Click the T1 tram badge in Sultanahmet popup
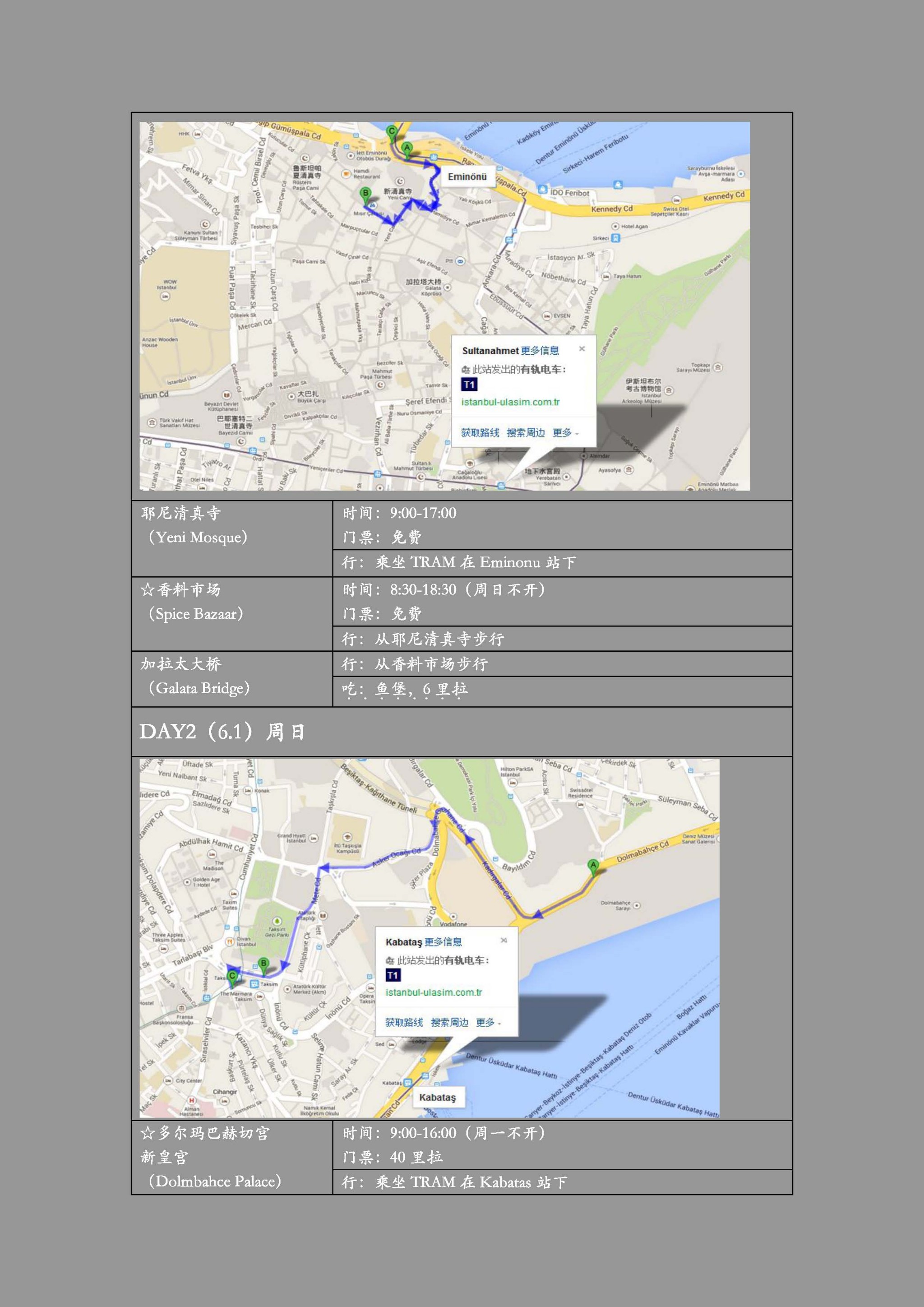Screen dimensions: 924x1307 [469, 385]
